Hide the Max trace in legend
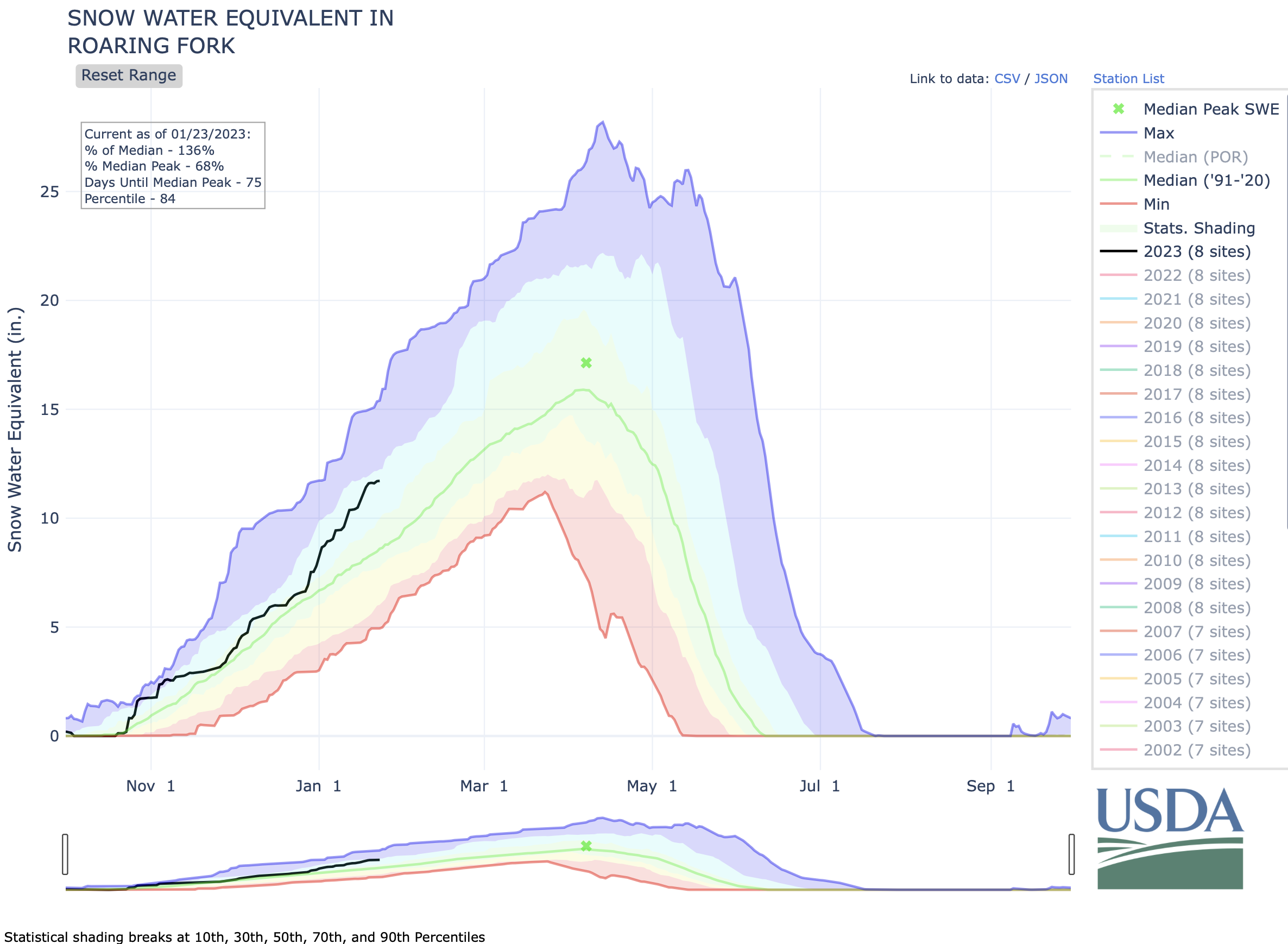The height and width of the screenshot is (944, 1288). (1158, 133)
